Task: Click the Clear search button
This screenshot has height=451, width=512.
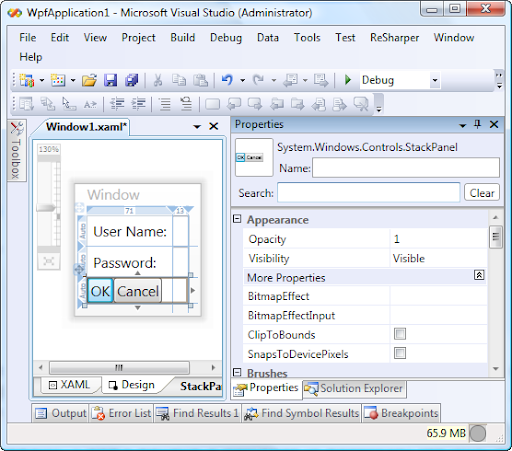Action: (482, 193)
